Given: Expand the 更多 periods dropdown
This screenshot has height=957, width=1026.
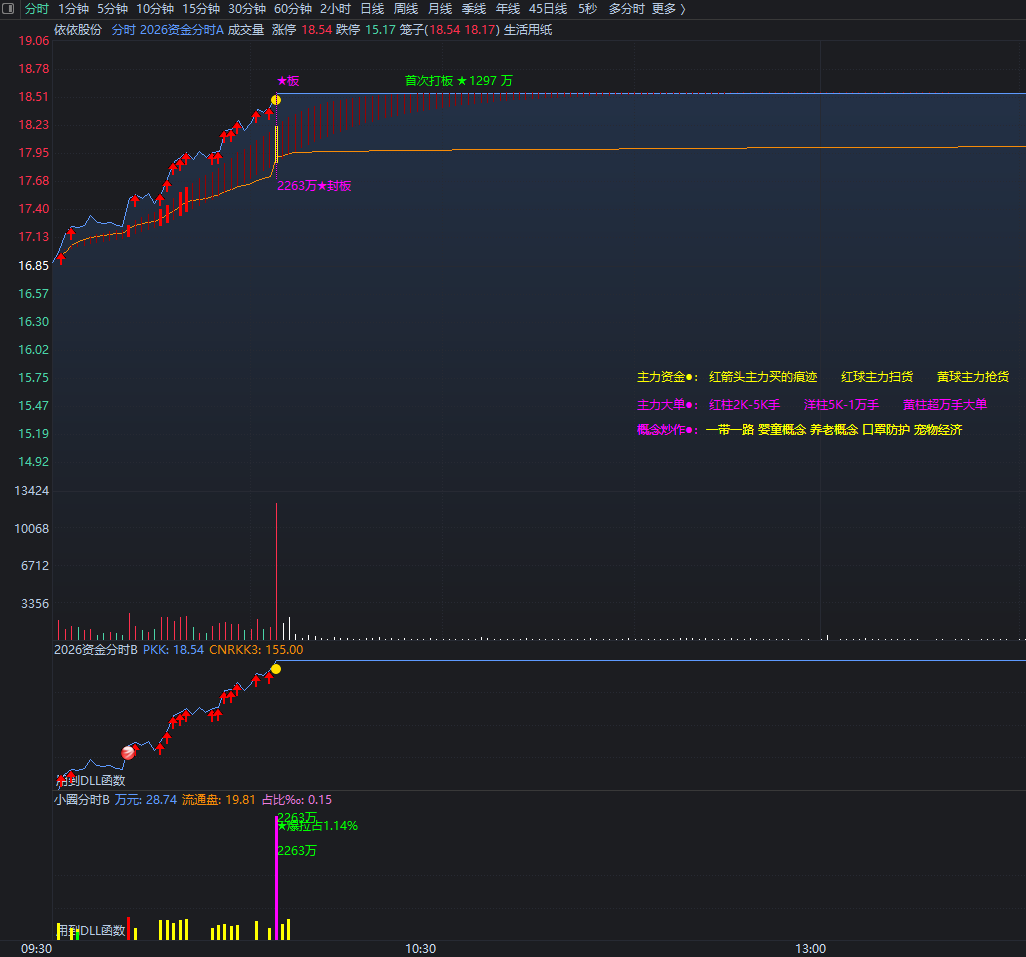Looking at the screenshot, I should tap(669, 9).
